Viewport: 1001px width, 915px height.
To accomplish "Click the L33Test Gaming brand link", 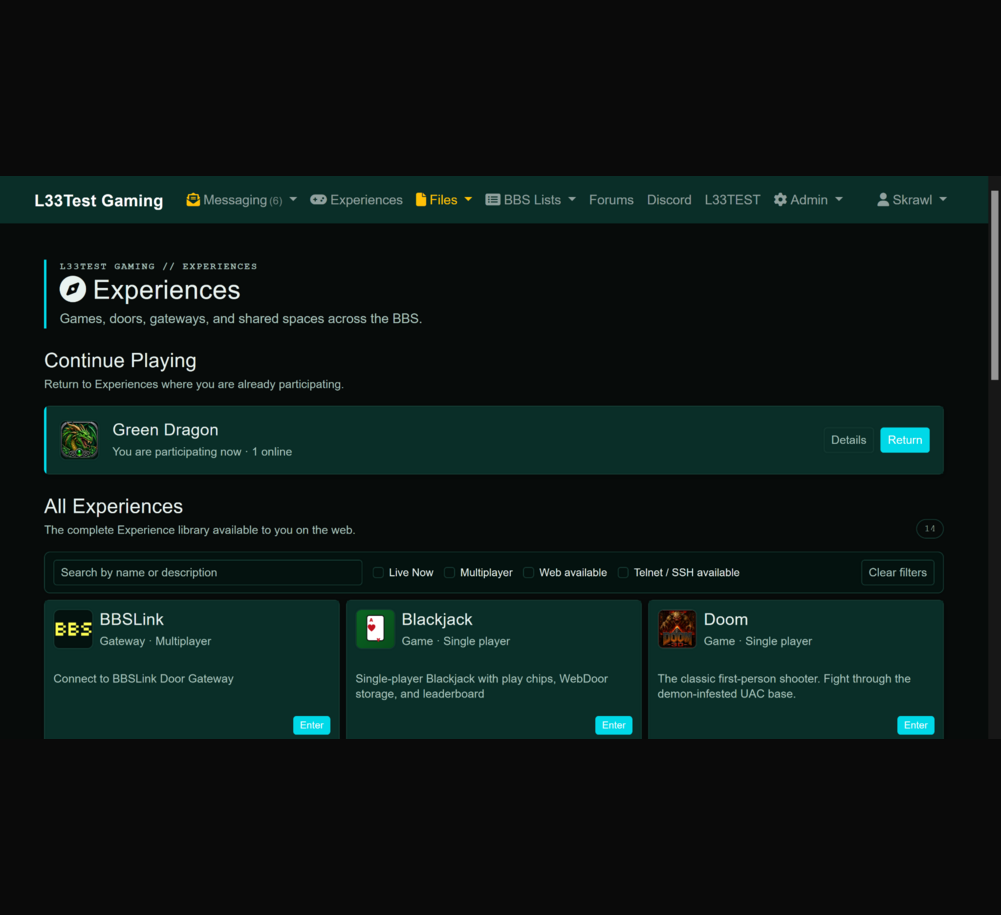I will tap(99, 200).
